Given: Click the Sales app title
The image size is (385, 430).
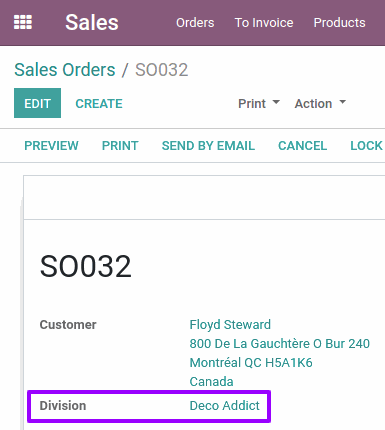Looking at the screenshot, I should coord(92,23).
